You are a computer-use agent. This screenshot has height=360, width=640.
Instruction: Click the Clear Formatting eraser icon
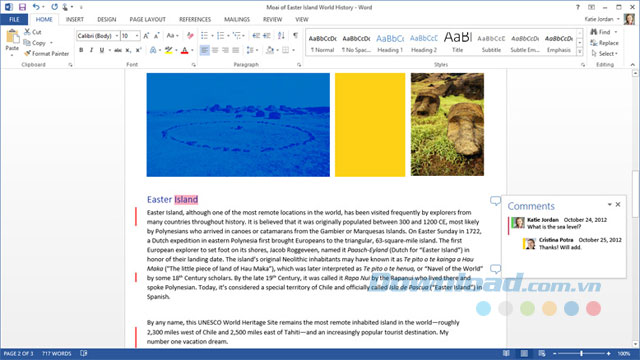coord(190,36)
